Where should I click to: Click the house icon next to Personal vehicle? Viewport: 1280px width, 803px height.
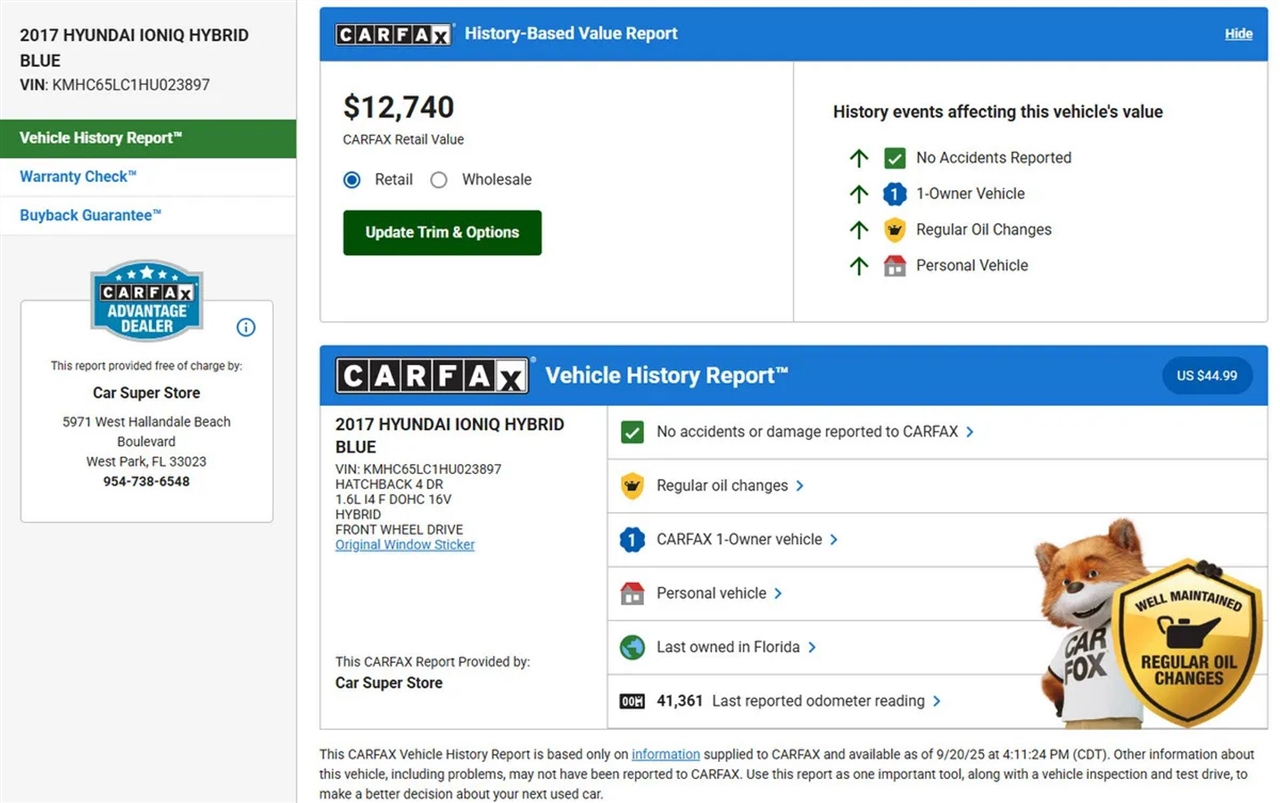(x=632, y=593)
